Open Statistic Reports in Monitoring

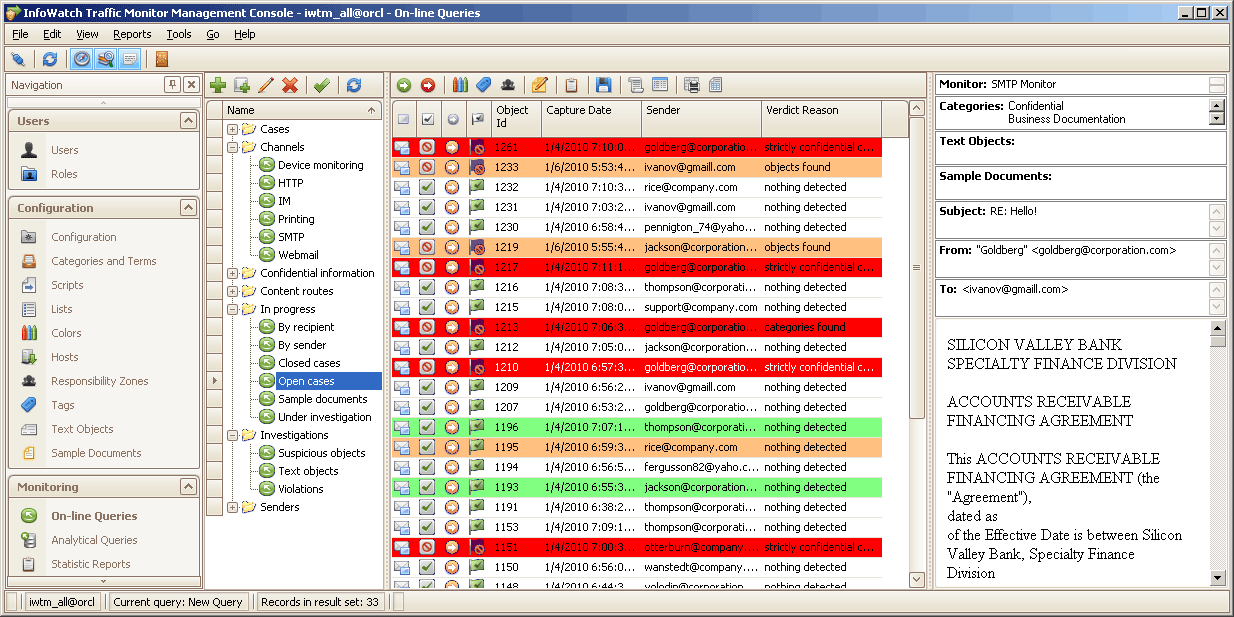pos(91,564)
